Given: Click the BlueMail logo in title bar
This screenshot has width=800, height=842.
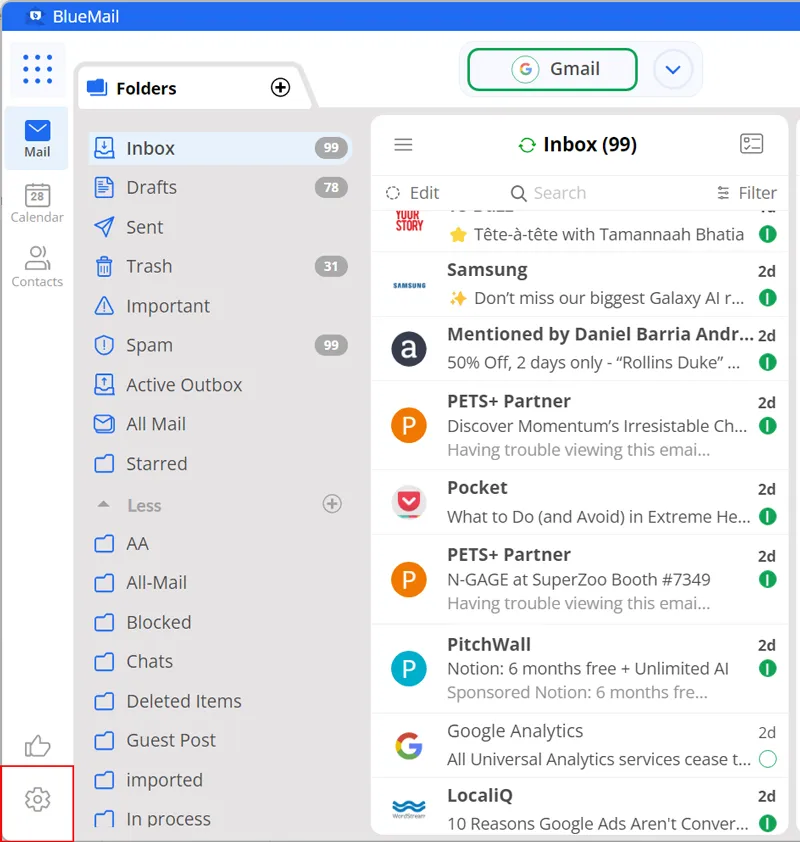Looking at the screenshot, I should [x=35, y=16].
